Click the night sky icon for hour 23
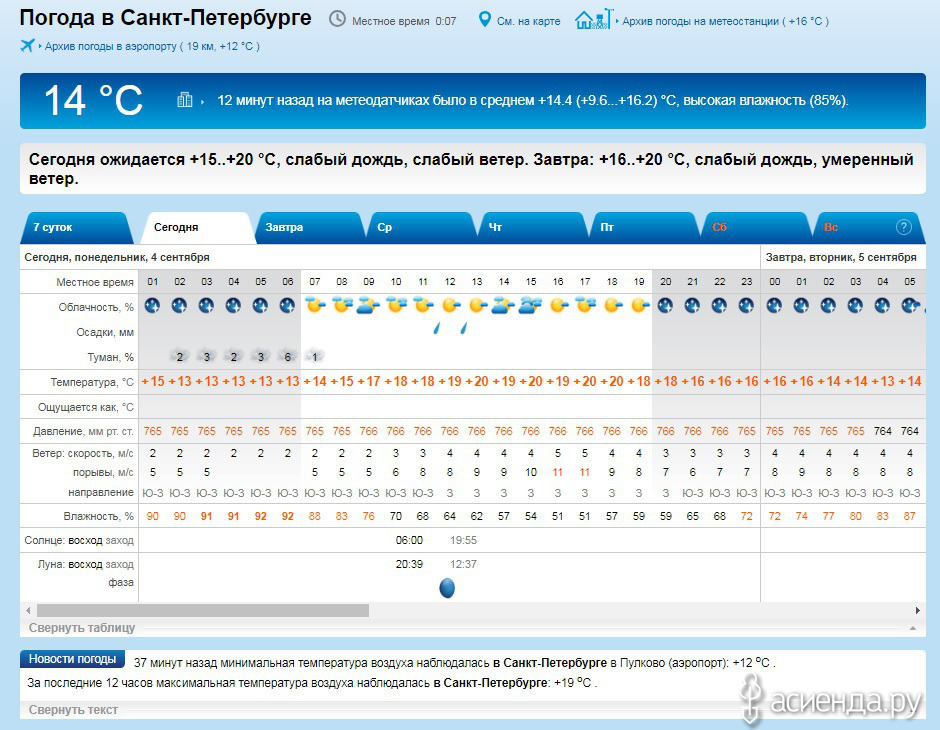 [x=746, y=306]
